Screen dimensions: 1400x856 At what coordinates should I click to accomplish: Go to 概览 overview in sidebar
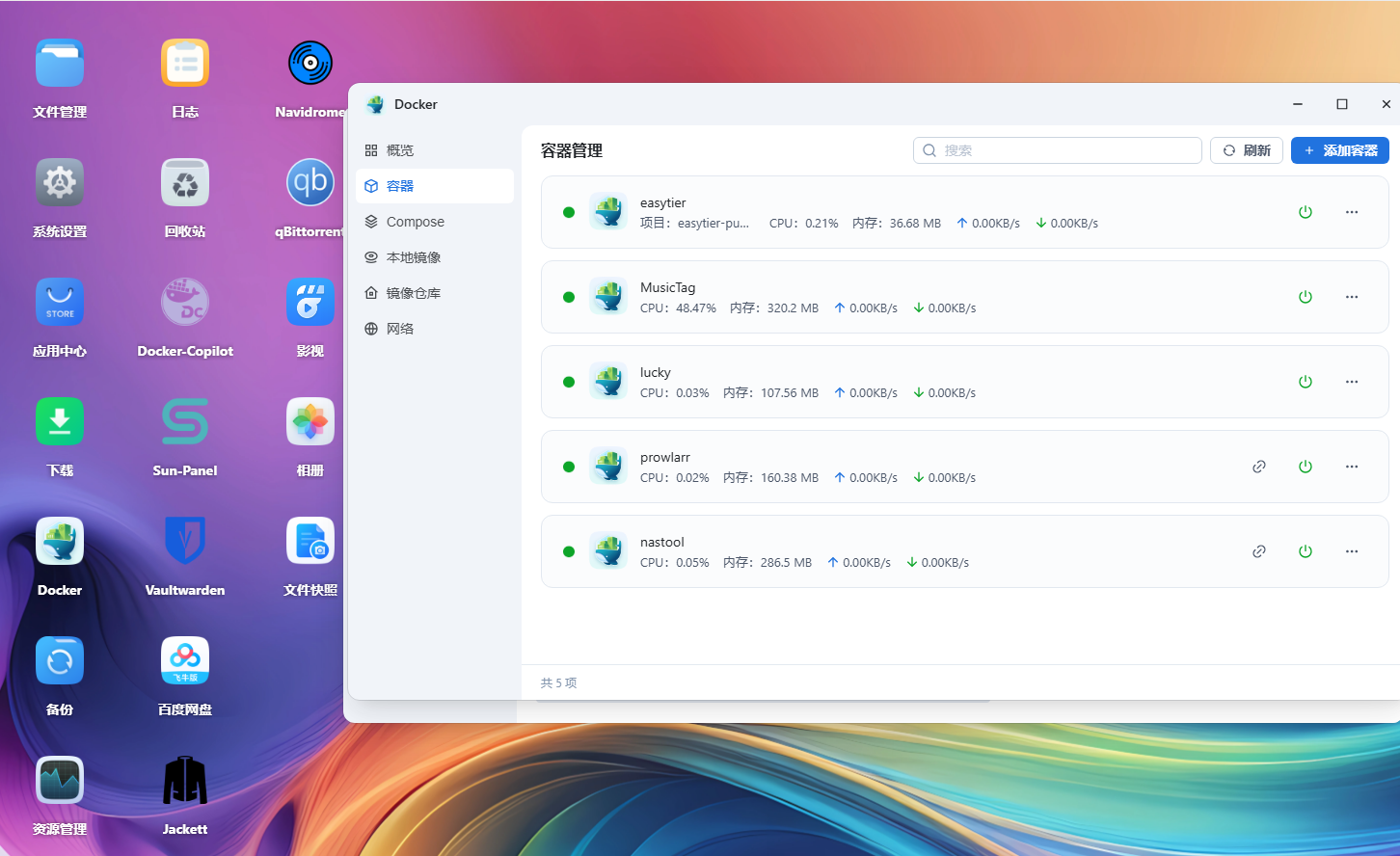tap(435, 150)
